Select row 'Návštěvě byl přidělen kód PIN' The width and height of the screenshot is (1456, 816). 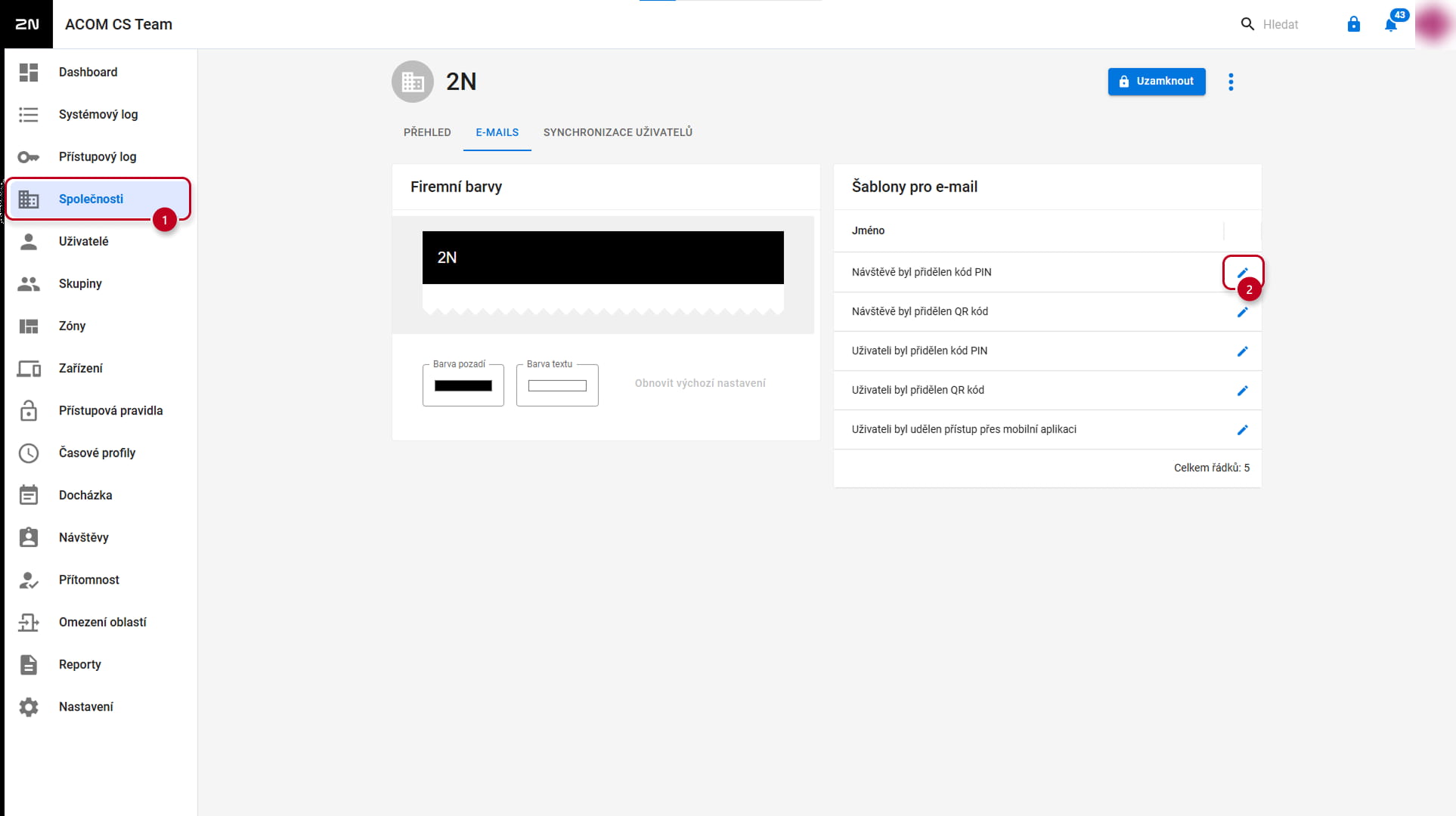[1048, 273]
